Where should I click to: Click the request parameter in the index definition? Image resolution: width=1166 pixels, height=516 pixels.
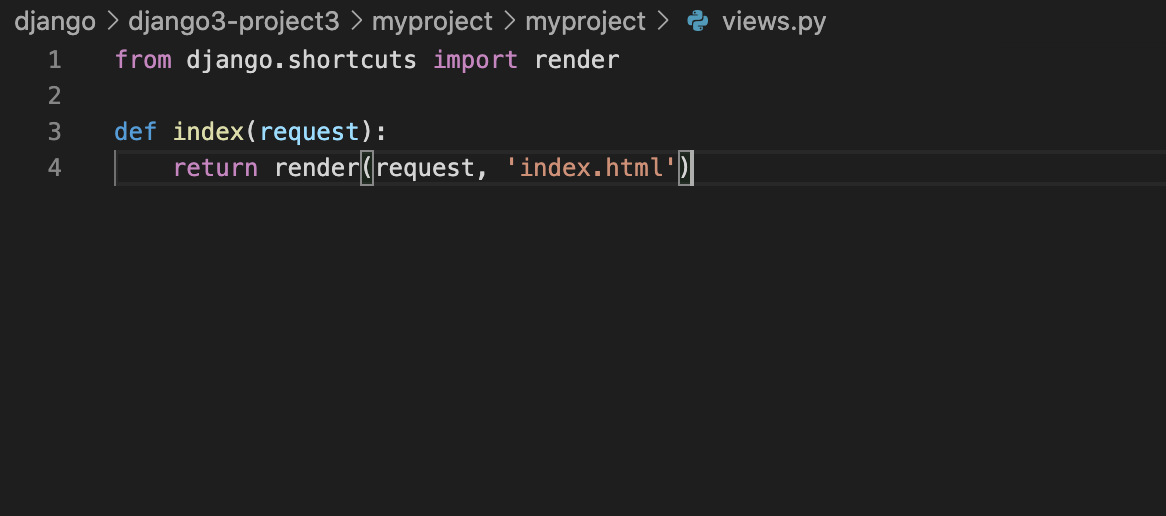(309, 132)
